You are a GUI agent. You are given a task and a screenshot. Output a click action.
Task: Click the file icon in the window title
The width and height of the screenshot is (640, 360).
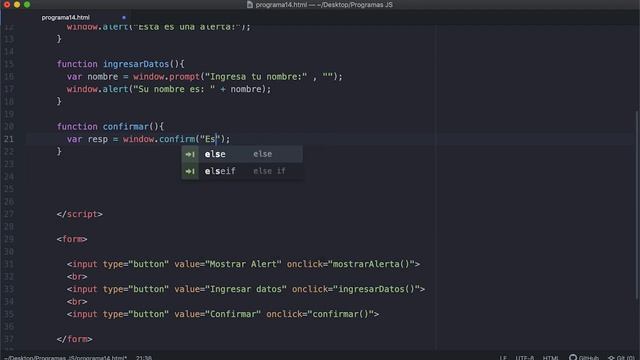[x=250, y=4]
